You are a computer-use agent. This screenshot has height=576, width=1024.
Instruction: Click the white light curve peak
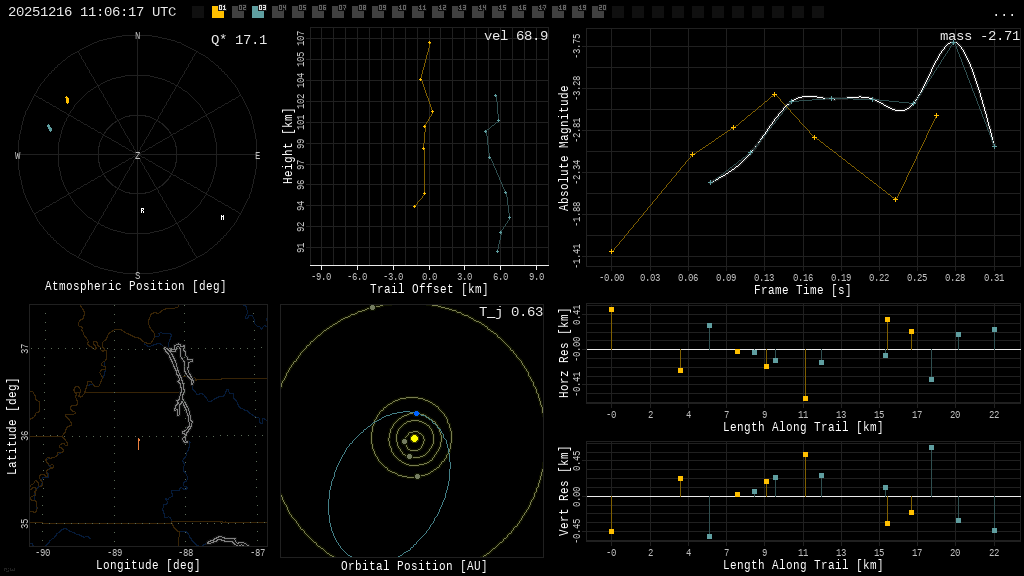coord(953,42)
